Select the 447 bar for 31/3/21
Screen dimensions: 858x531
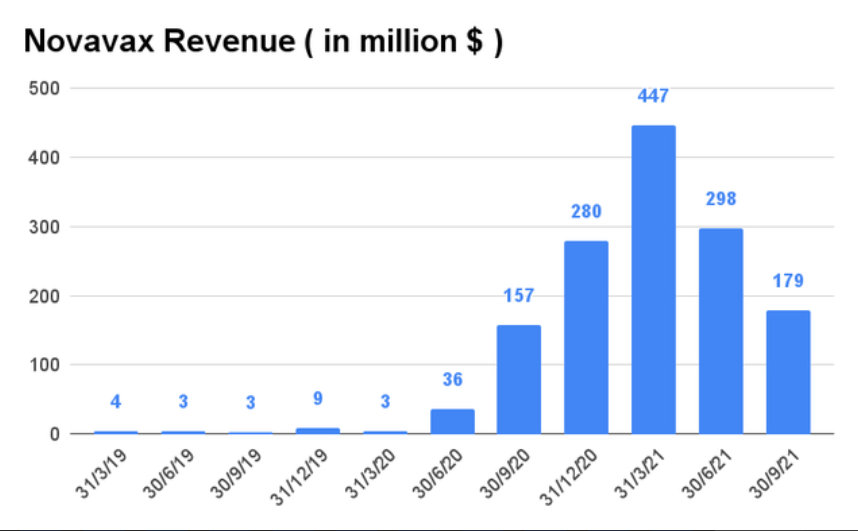(x=653, y=280)
